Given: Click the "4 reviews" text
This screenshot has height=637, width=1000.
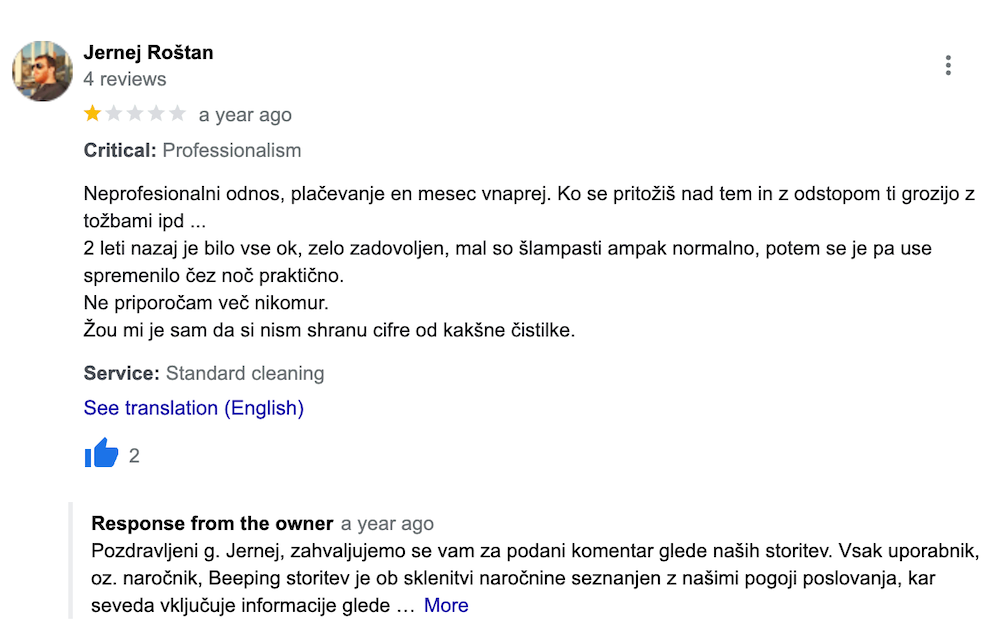Looking at the screenshot, I should point(125,79).
